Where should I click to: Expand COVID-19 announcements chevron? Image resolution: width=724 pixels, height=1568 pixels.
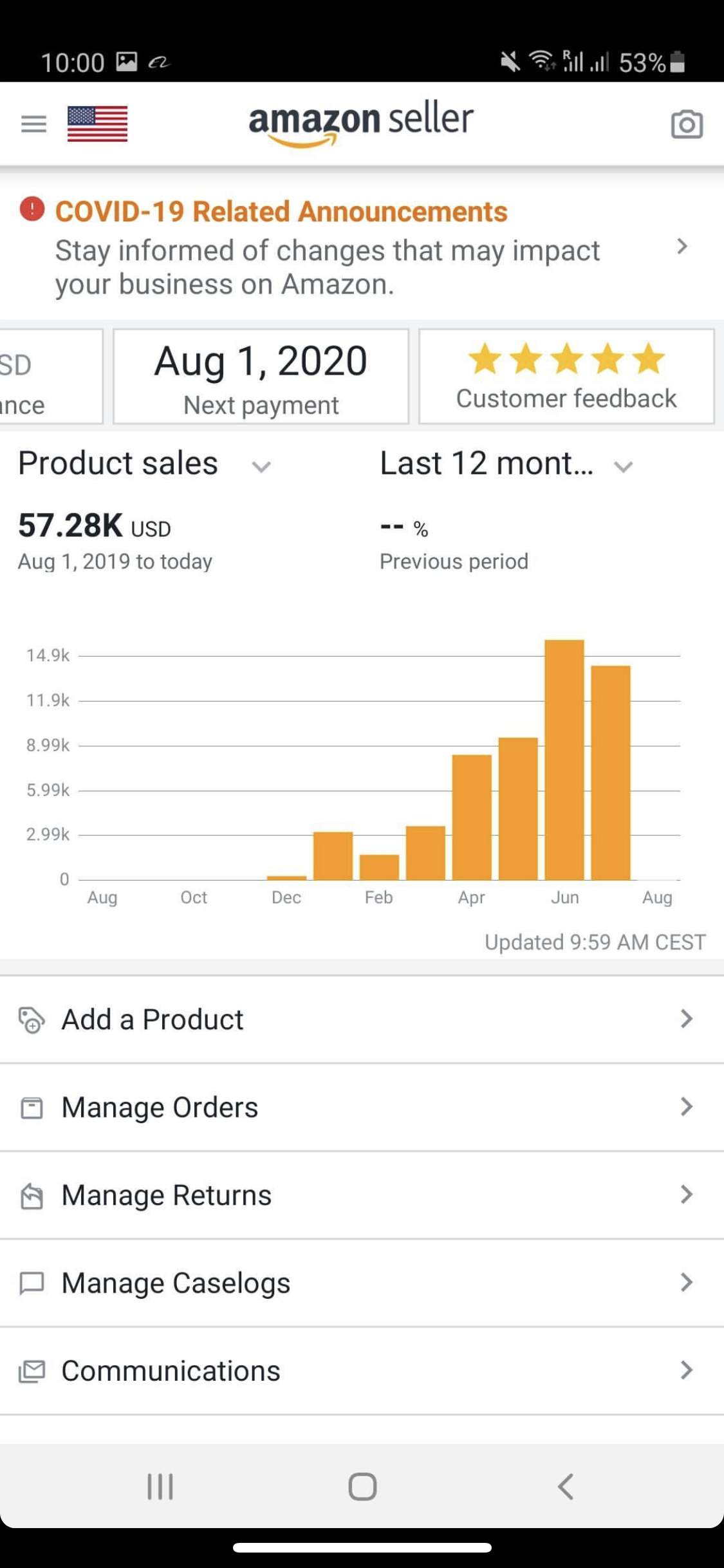pos(682,247)
